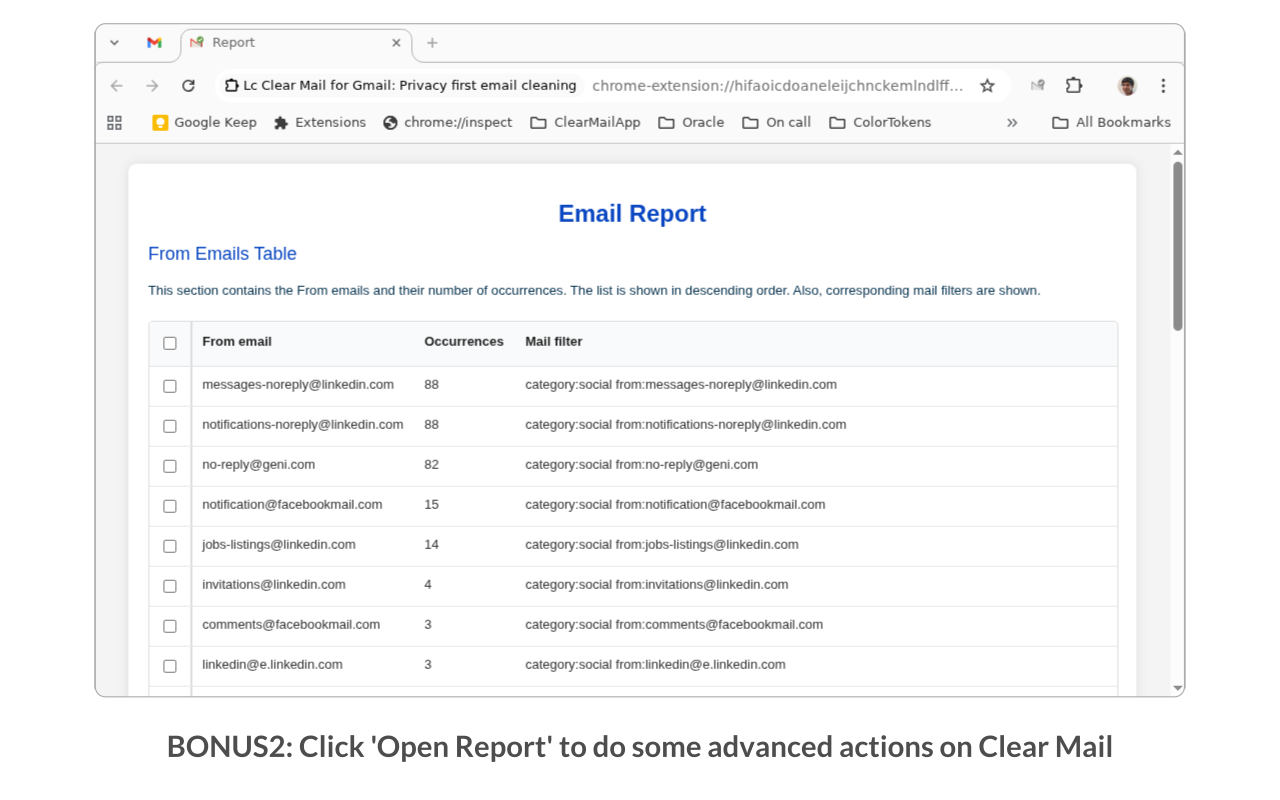The height and width of the screenshot is (800, 1280).
Task: Open the tab search chevron
Action: tap(113, 43)
